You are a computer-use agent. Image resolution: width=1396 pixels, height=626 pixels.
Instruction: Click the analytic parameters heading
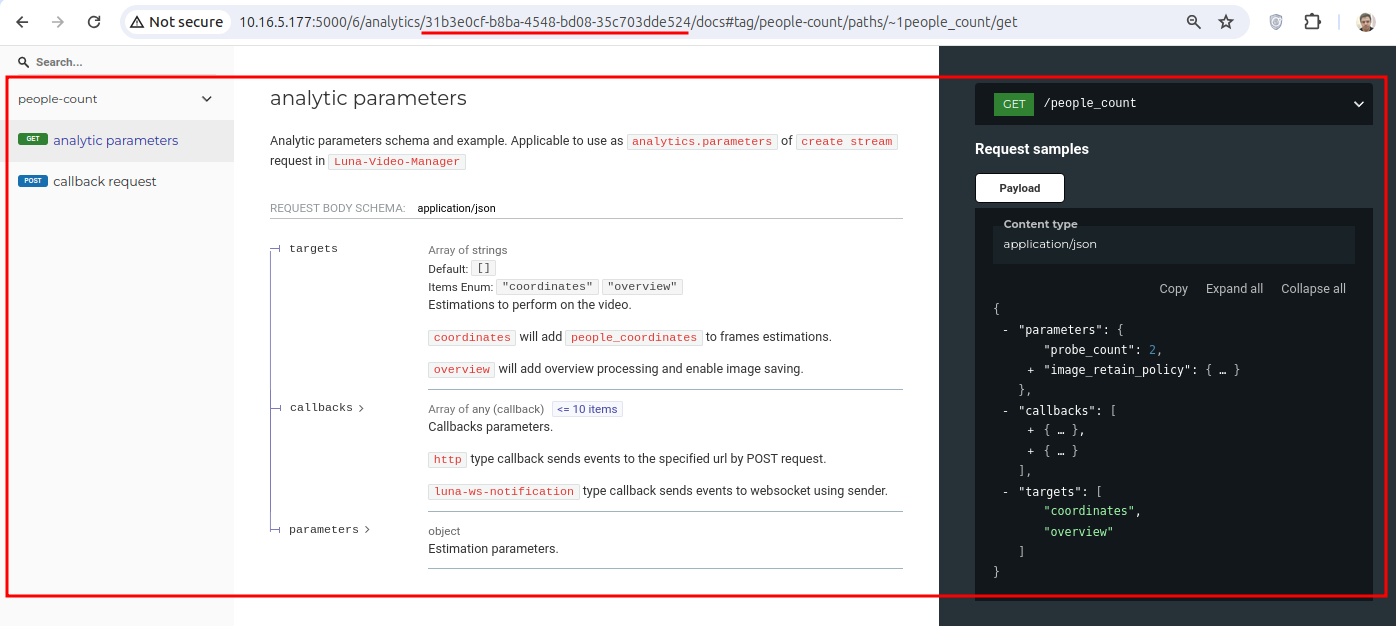click(x=368, y=98)
